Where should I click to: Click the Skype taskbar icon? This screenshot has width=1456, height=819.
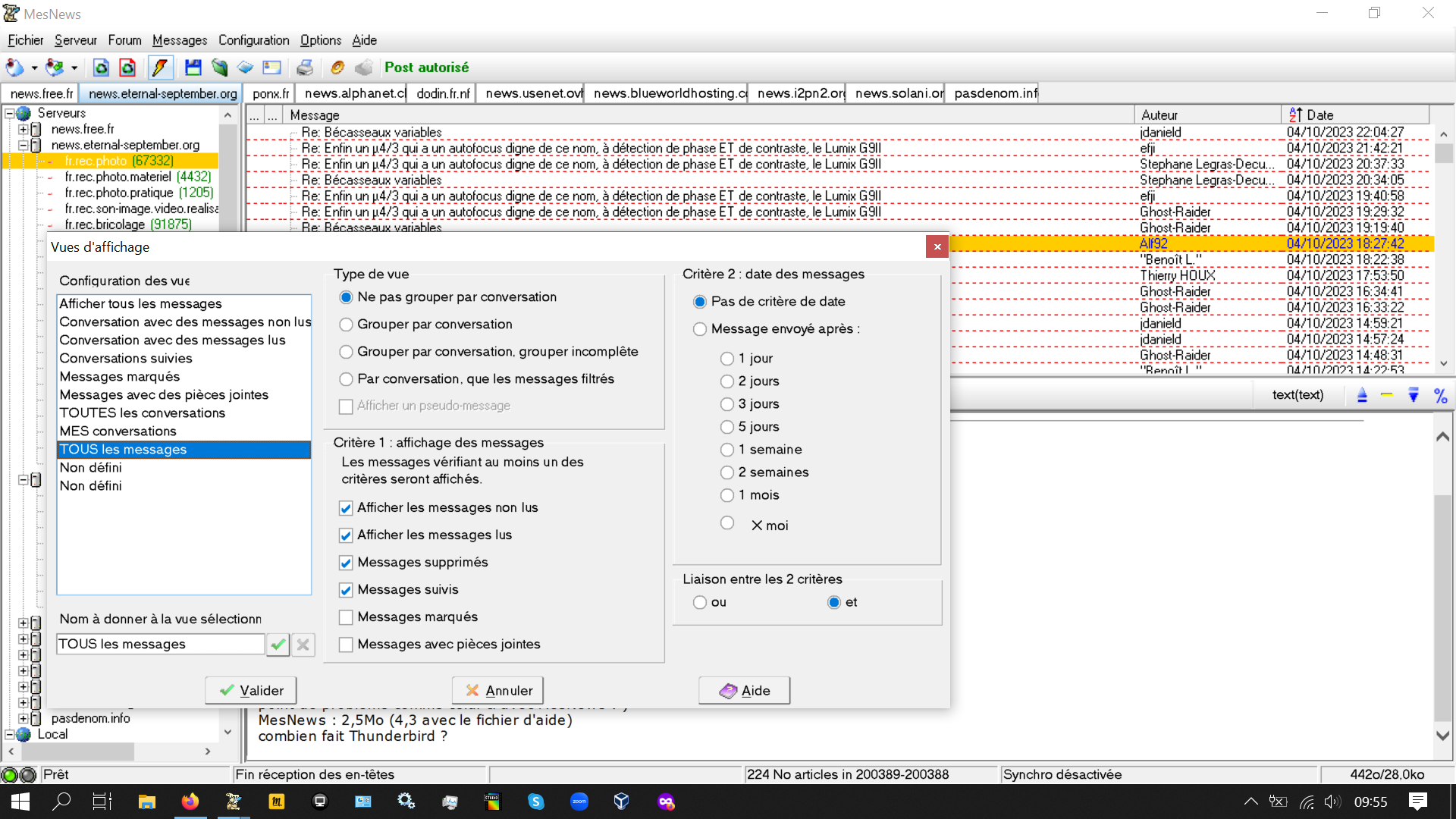[536, 802]
